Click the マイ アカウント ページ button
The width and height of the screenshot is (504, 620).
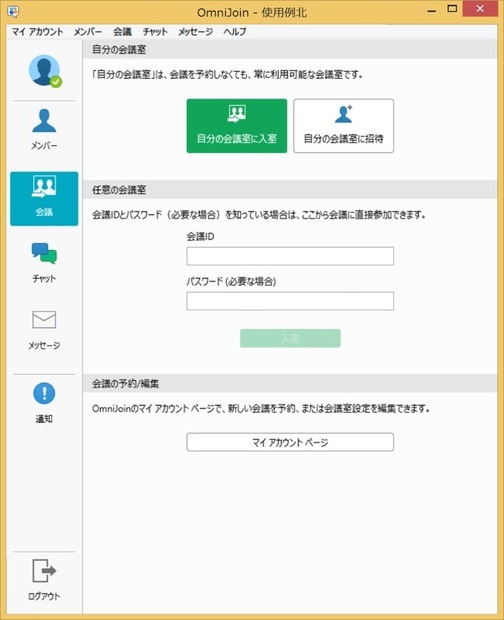point(290,442)
